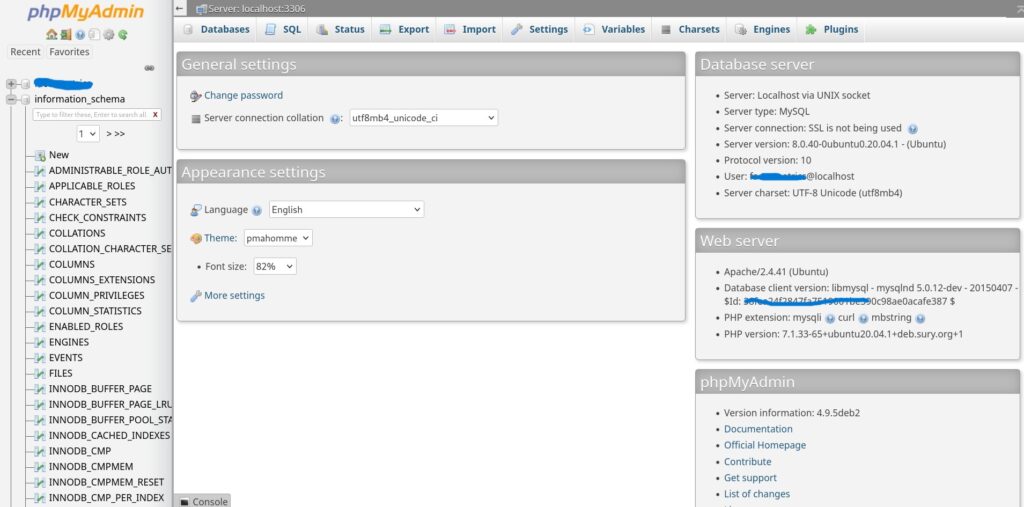Open the tree page number dropdown
Image resolution: width=1024 pixels, height=507 pixels.
coord(88,134)
